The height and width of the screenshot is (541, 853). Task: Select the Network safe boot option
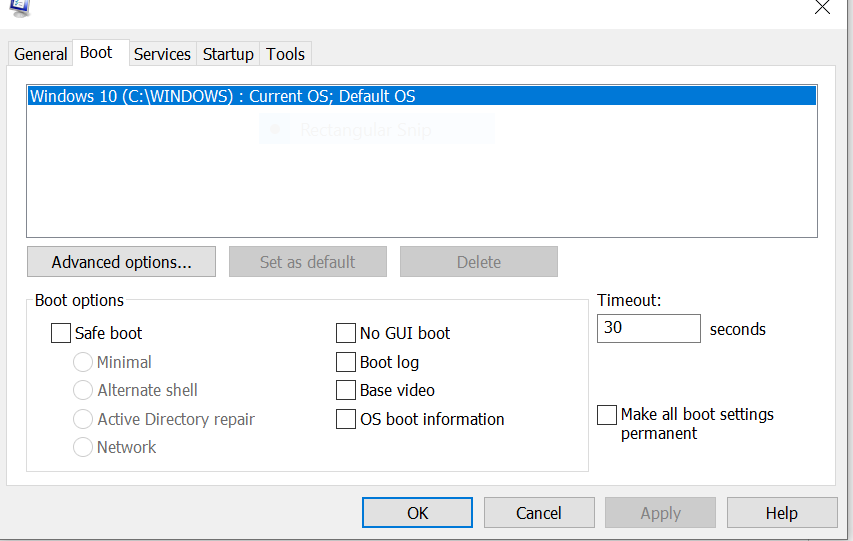83,447
